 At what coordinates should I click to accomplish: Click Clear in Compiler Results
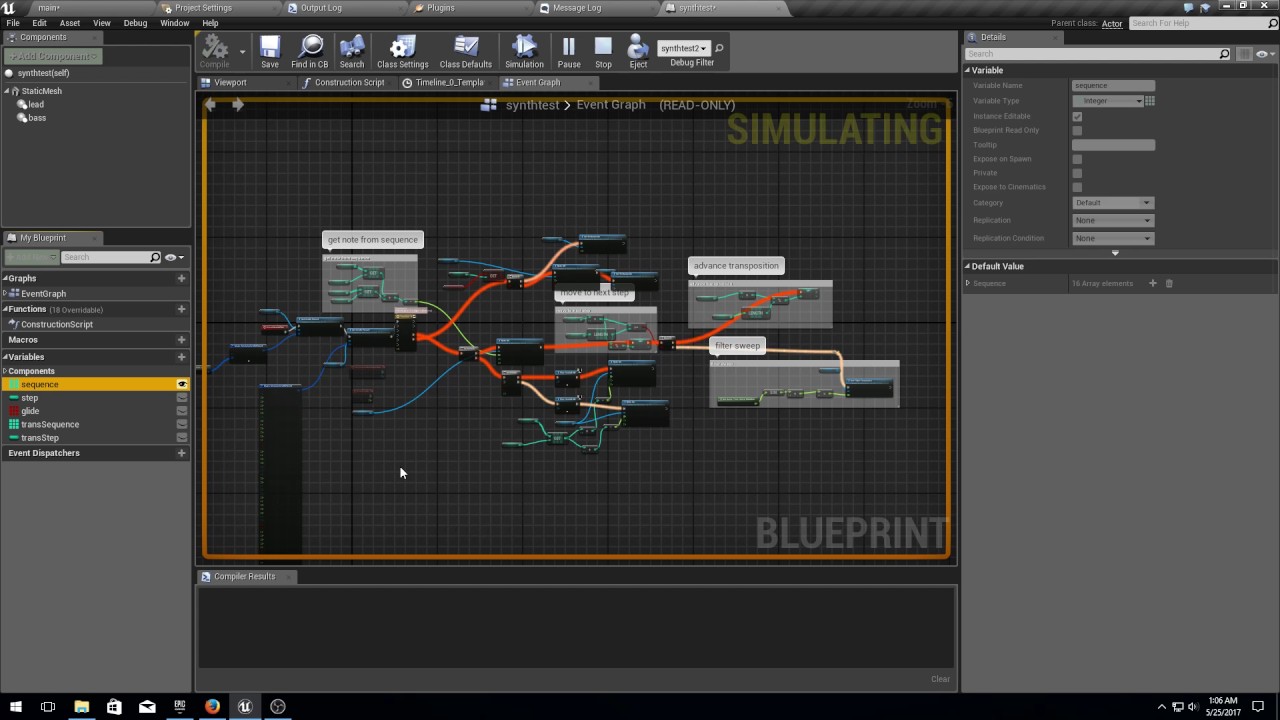point(940,679)
